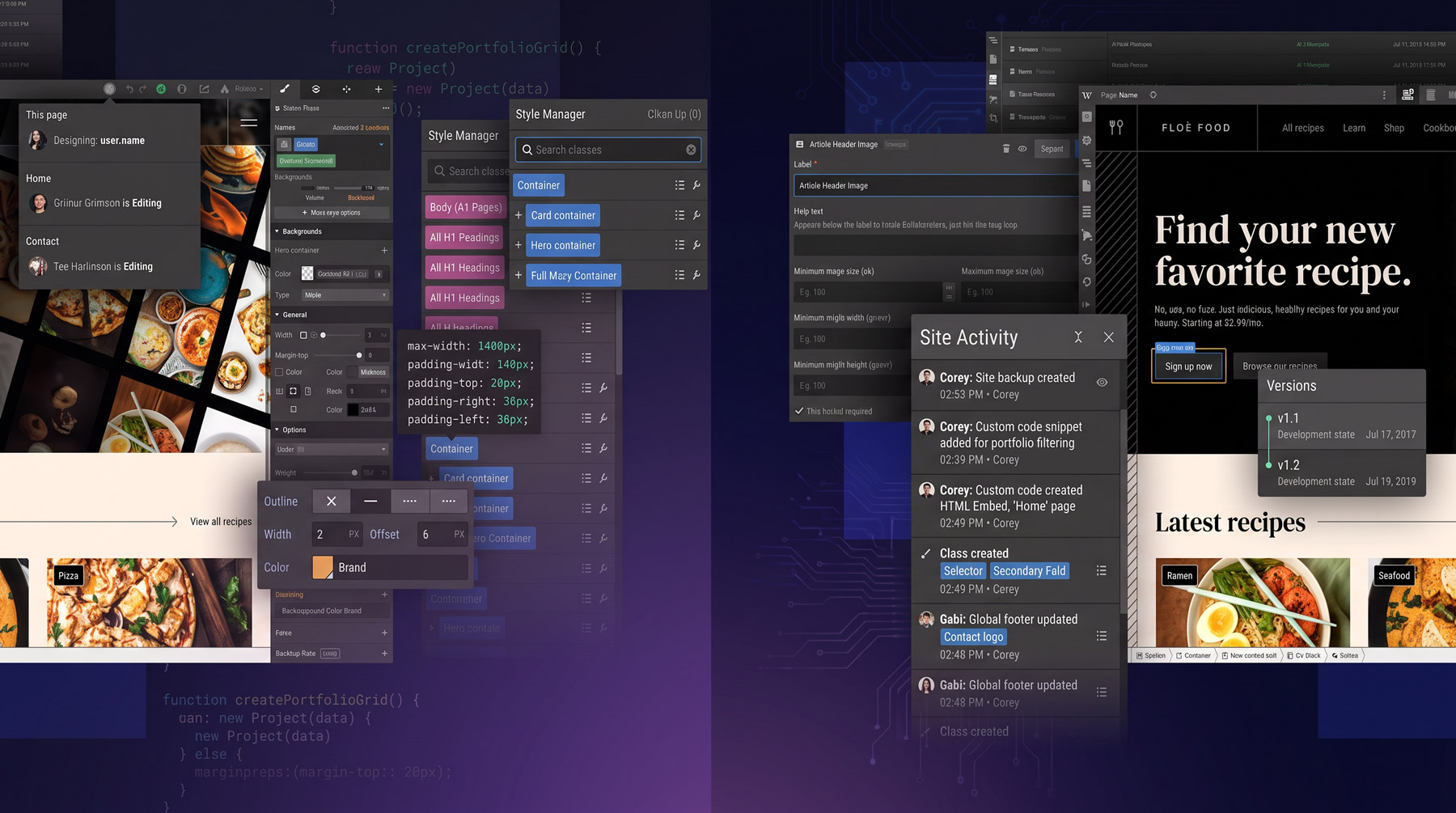
Task: Open the dropdown under Options heading
Action: [332, 449]
